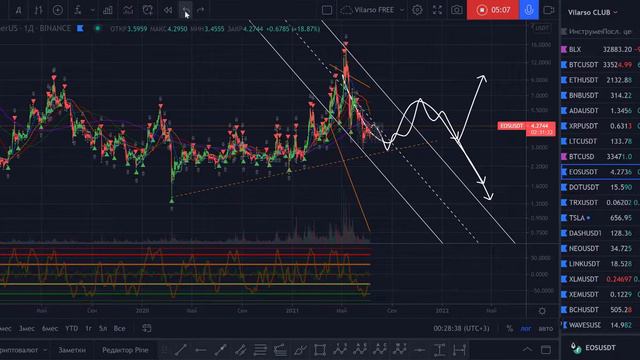
Task: Create an alert with the alarm clock icon
Action: click(148, 10)
